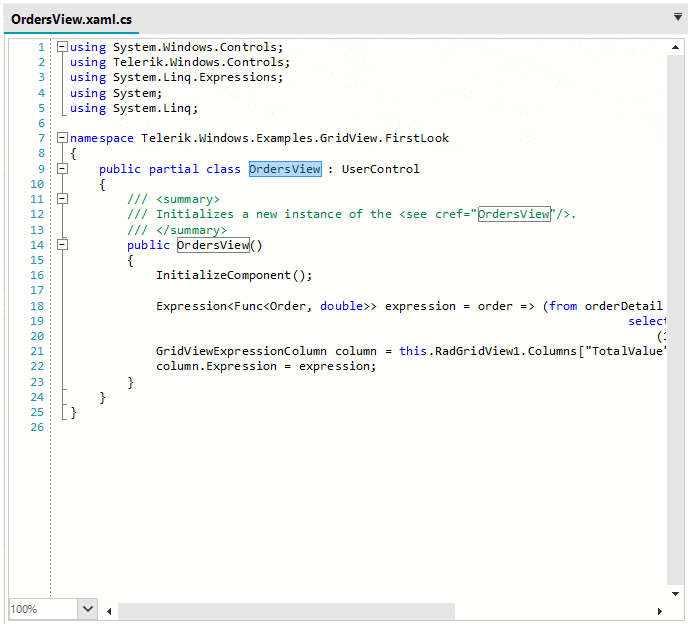Click the vertical scrollbar up arrow
Image resolution: width=688 pixels, height=624 pixels.
[675, 47]
